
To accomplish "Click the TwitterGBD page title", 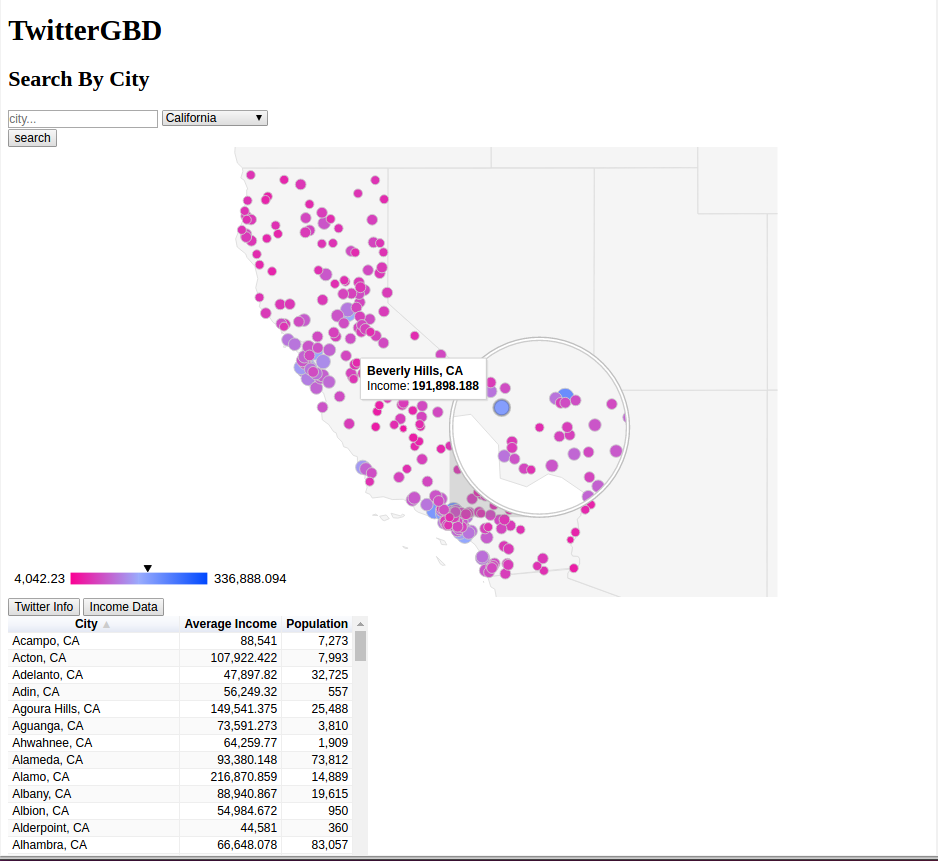I will click(x=85, y=31).
